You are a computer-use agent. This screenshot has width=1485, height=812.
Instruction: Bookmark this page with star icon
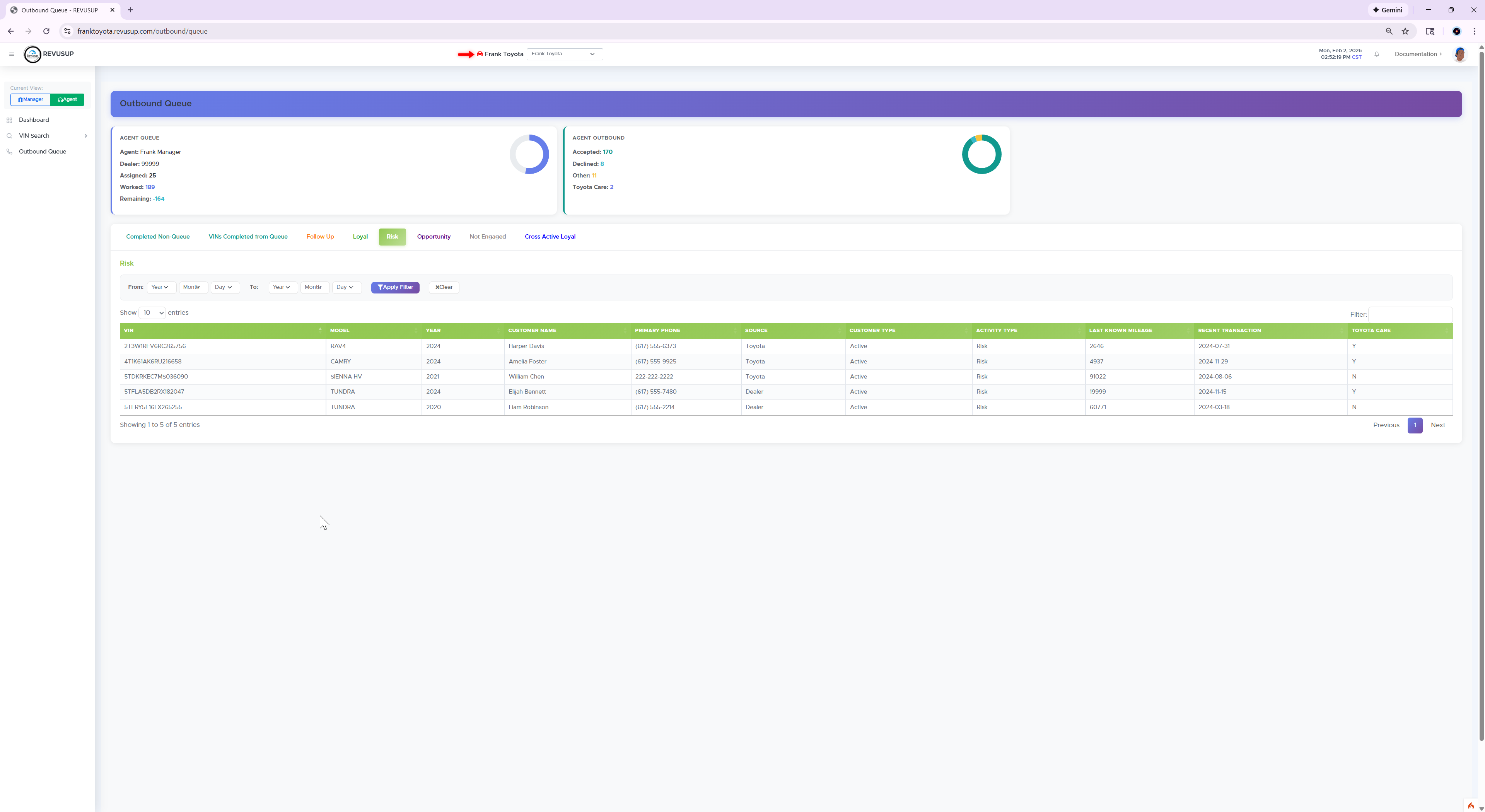1405,31
